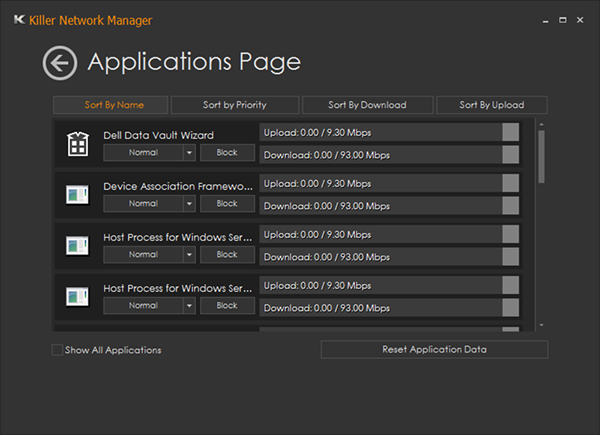Screen dimensions: 600x435
Task: Go back using the circled arrow icon
Action: tap(60, 63)
